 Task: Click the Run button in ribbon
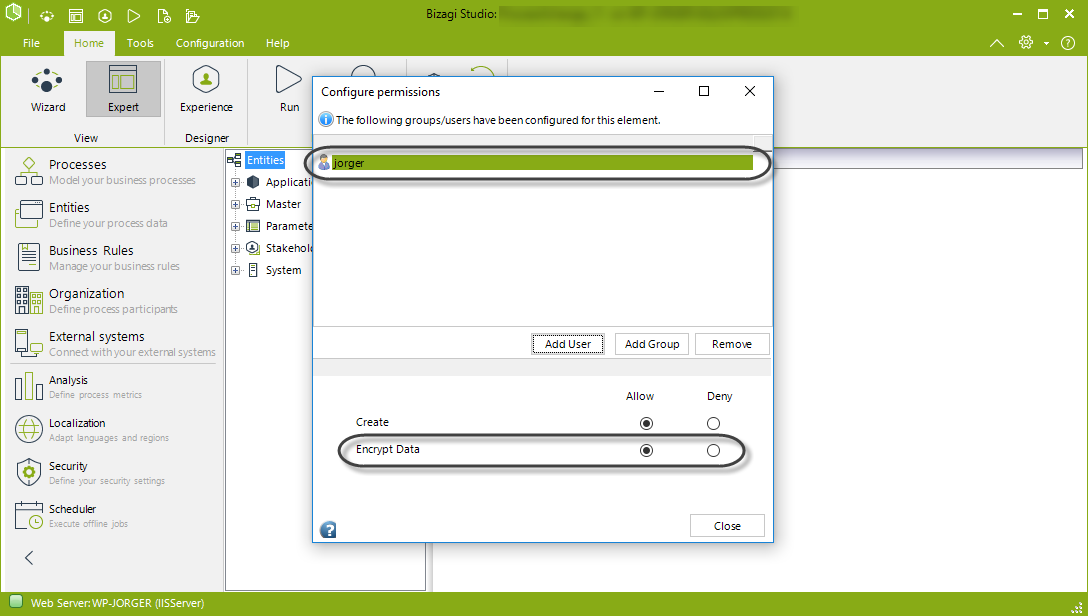point(289,89)
